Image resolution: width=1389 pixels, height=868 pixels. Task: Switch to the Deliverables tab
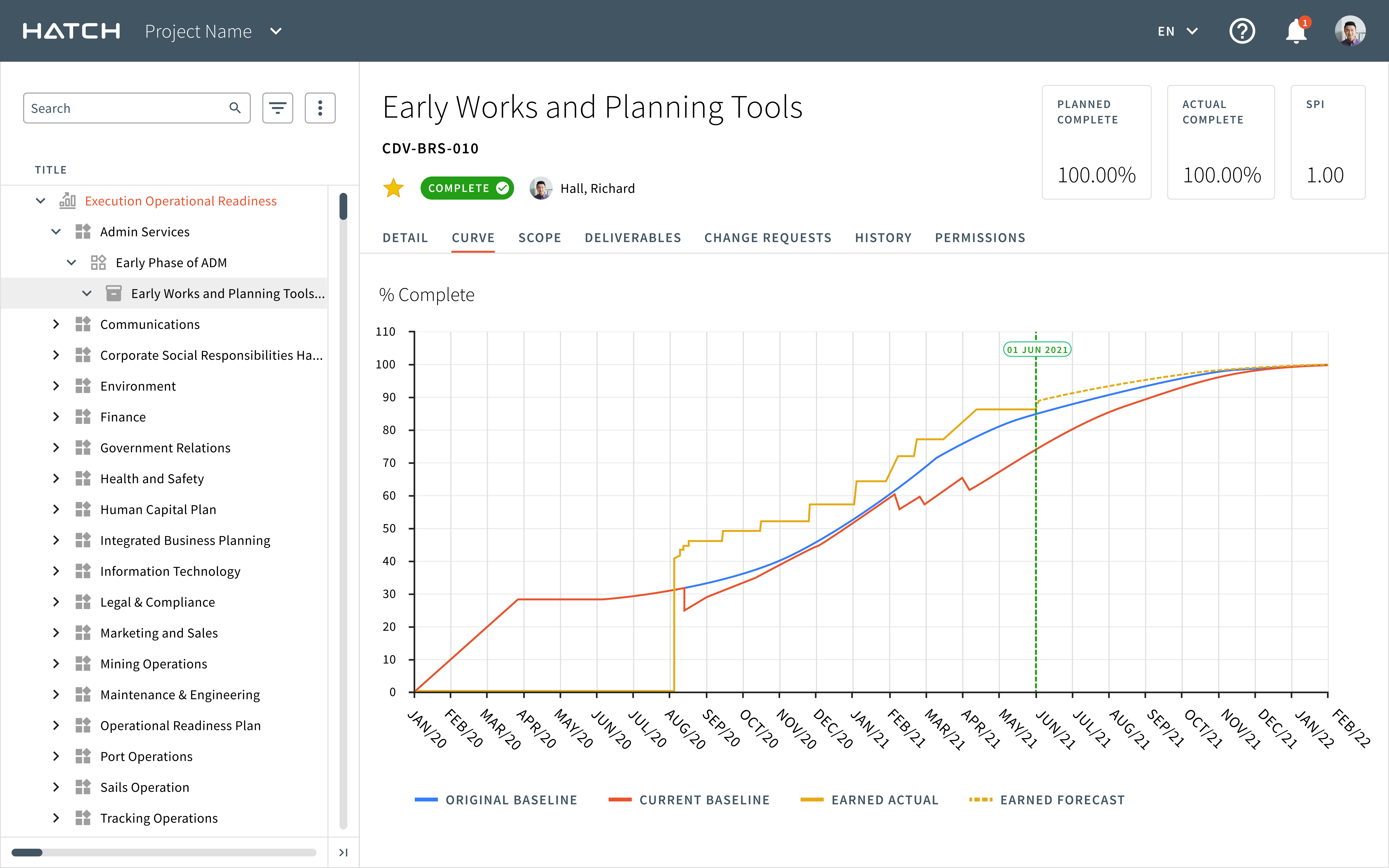point(633,238)
